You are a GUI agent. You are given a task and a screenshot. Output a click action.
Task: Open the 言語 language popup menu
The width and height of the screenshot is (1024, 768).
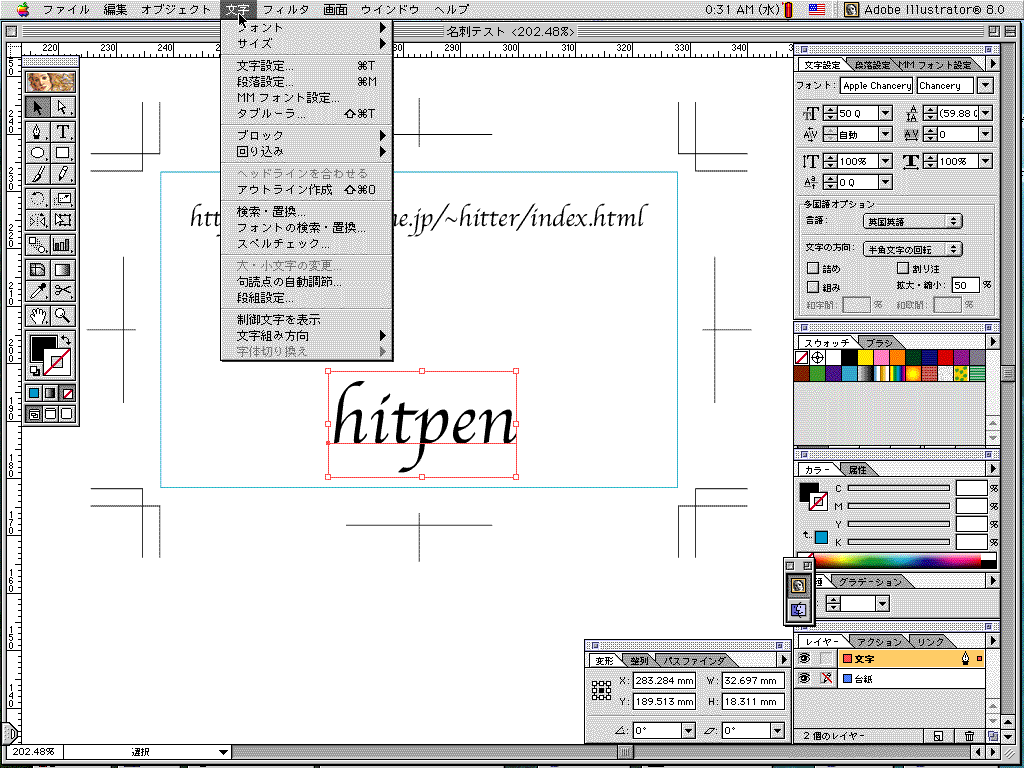click(x=912, y=221)
